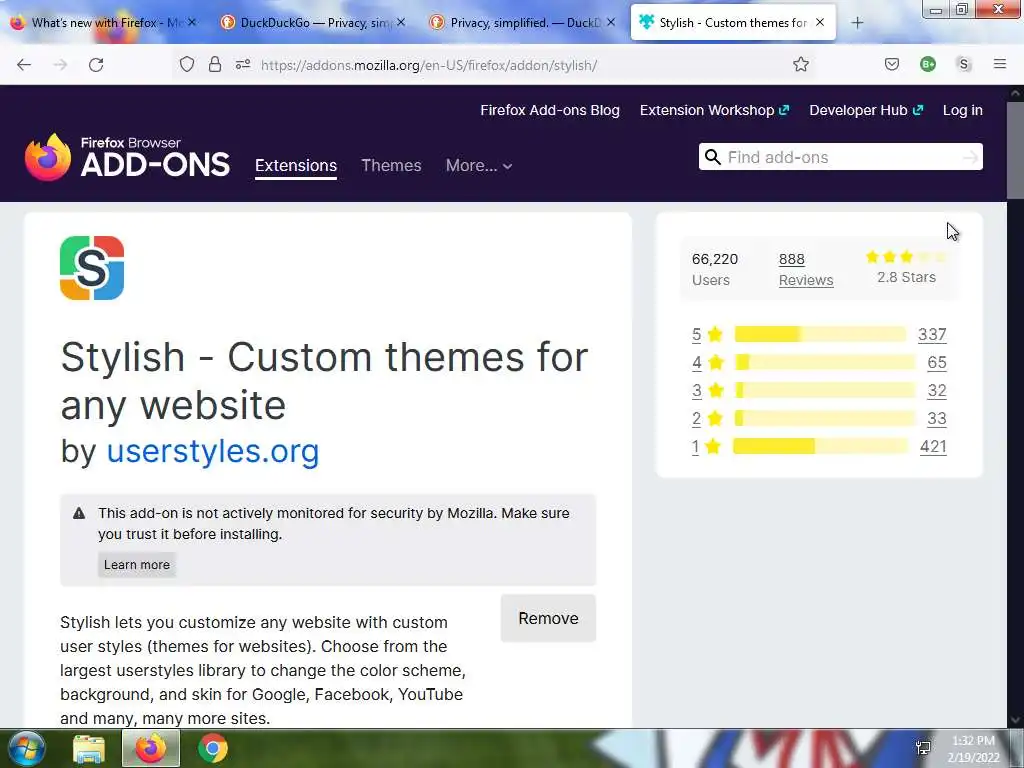Click the system tray network icon
Image resolution: width=1024 pixels, height=768 pixels.
[923, 748]
